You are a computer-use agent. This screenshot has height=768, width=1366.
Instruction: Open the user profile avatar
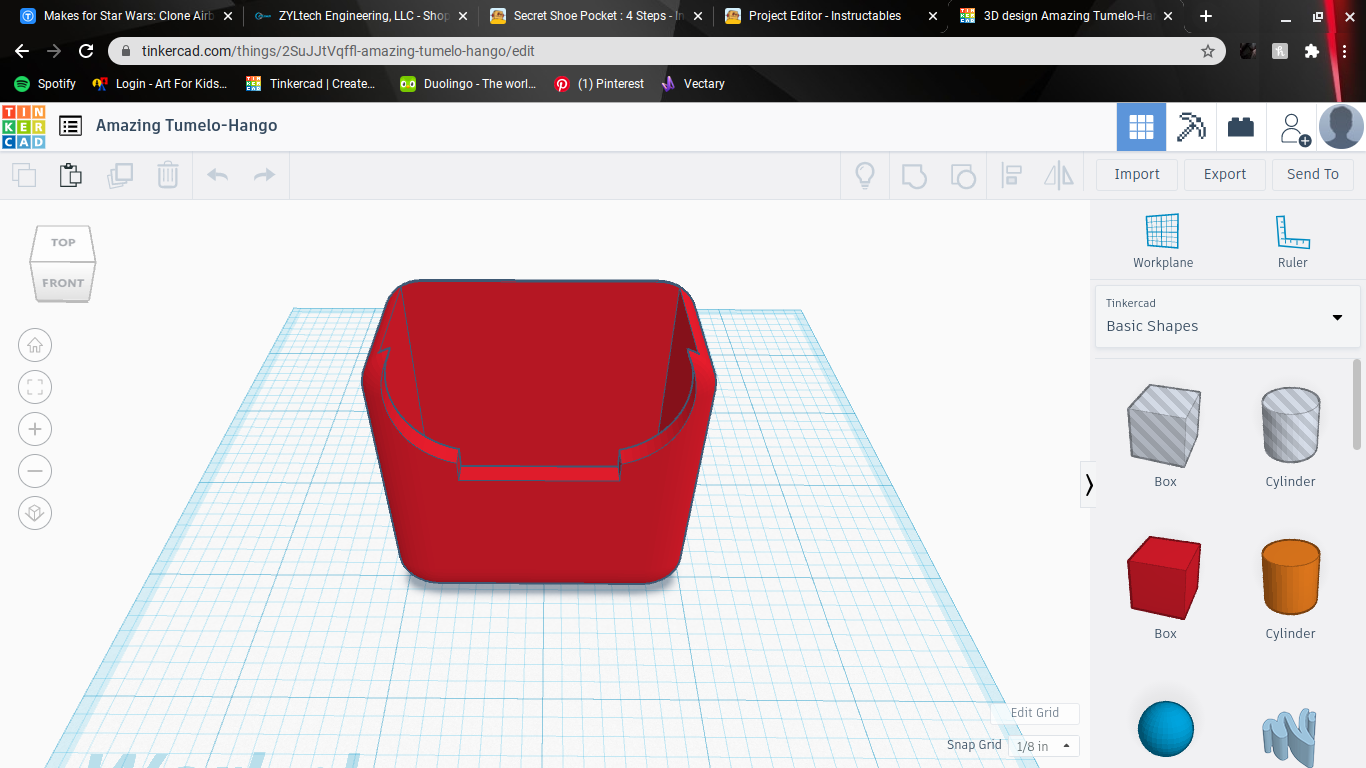pyautogui.click(x=1341, y=127)
